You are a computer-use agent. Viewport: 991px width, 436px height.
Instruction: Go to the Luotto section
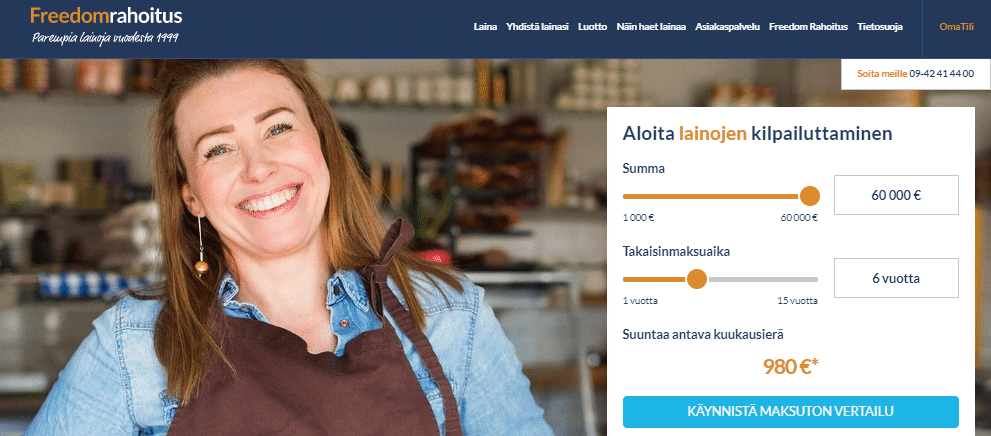[x=592, y=27]
